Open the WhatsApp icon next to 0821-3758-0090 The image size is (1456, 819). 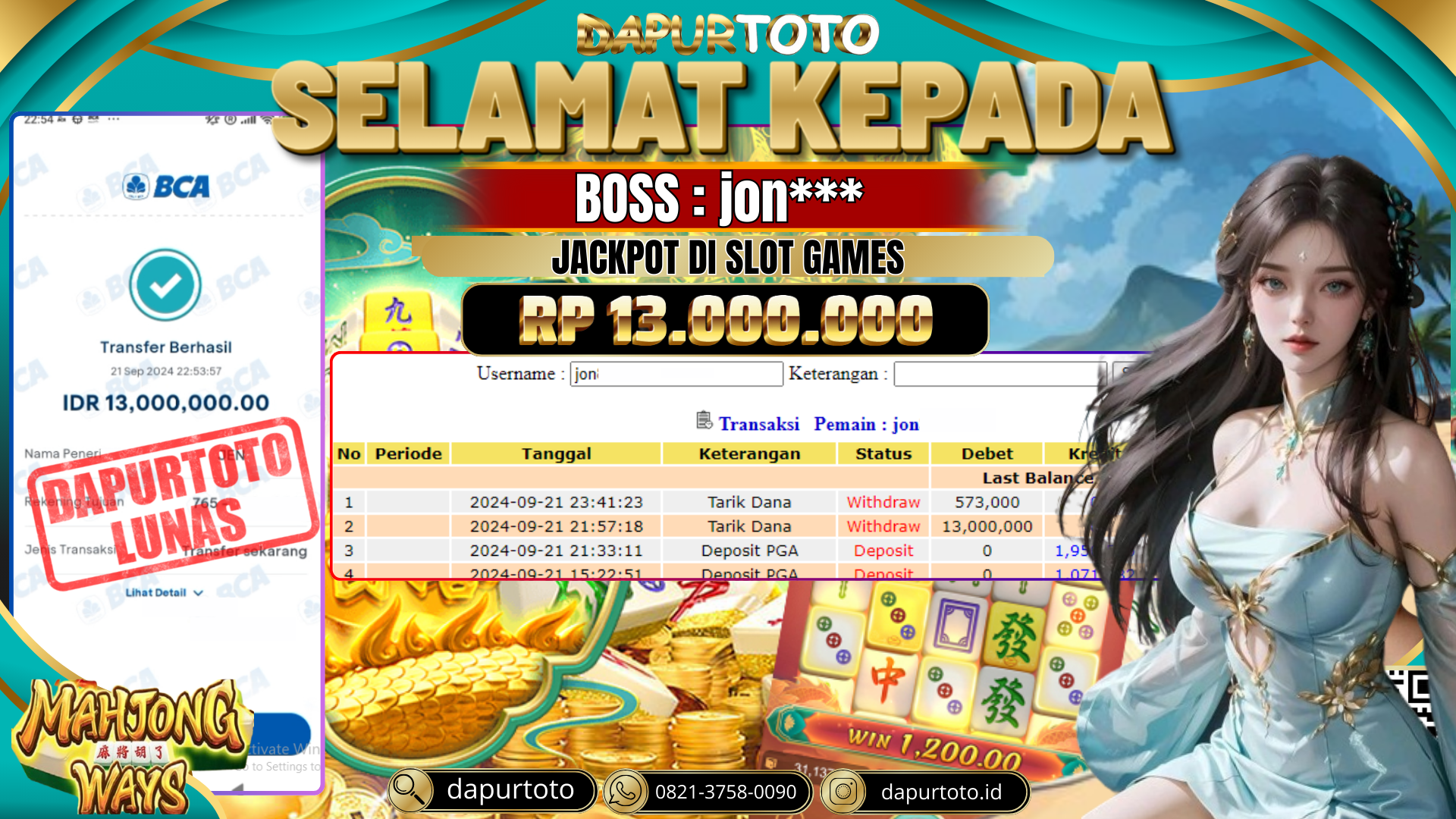coord(624,791)
